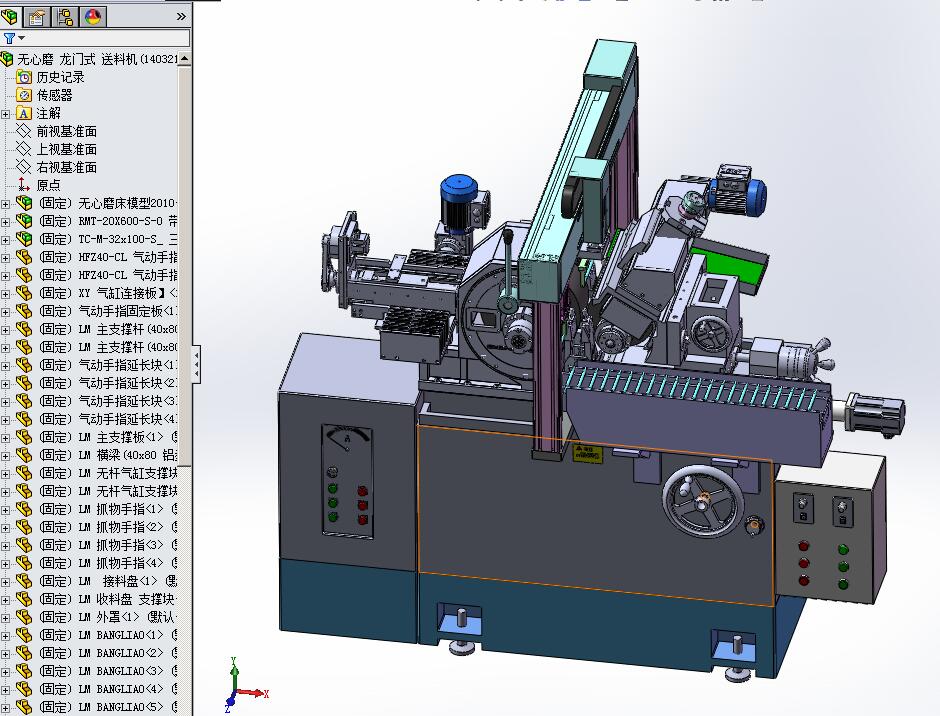Collapse the feature tree panel using splitter handle
940x716 pixels.
pyautogui.click(x=195, y=363)
